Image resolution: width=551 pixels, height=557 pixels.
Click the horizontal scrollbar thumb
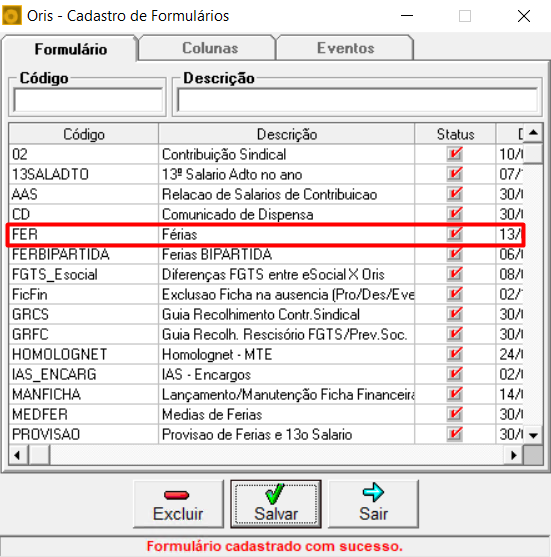[39, 455]
